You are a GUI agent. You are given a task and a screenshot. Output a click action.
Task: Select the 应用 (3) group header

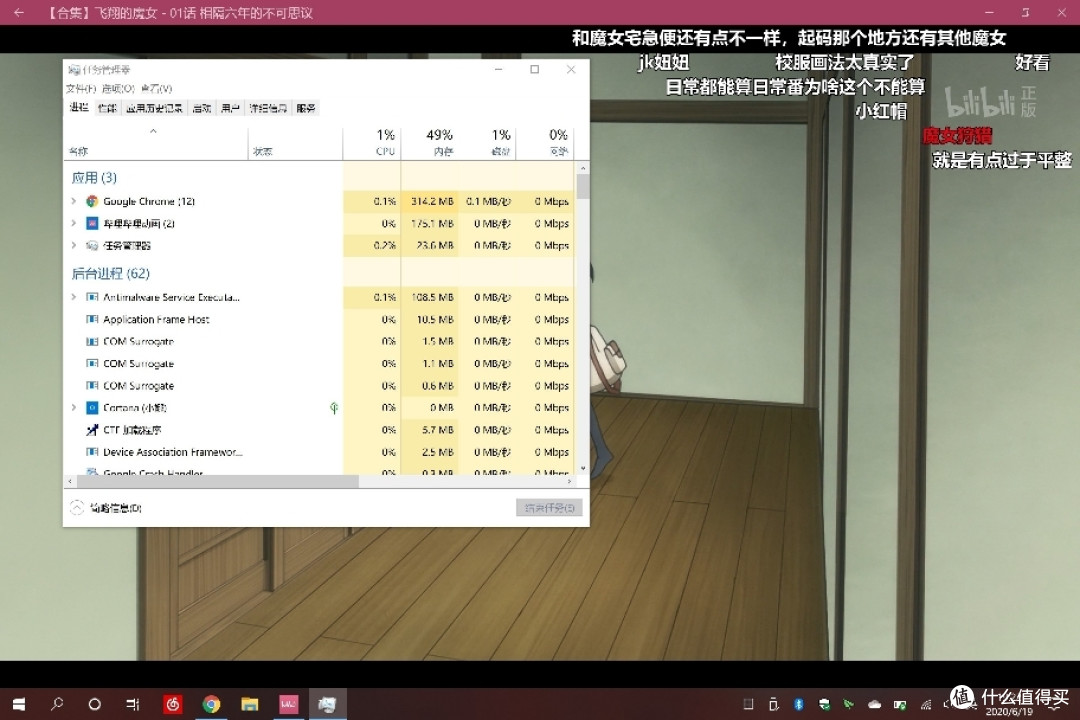pyautogui.click(x=94, y=178)
